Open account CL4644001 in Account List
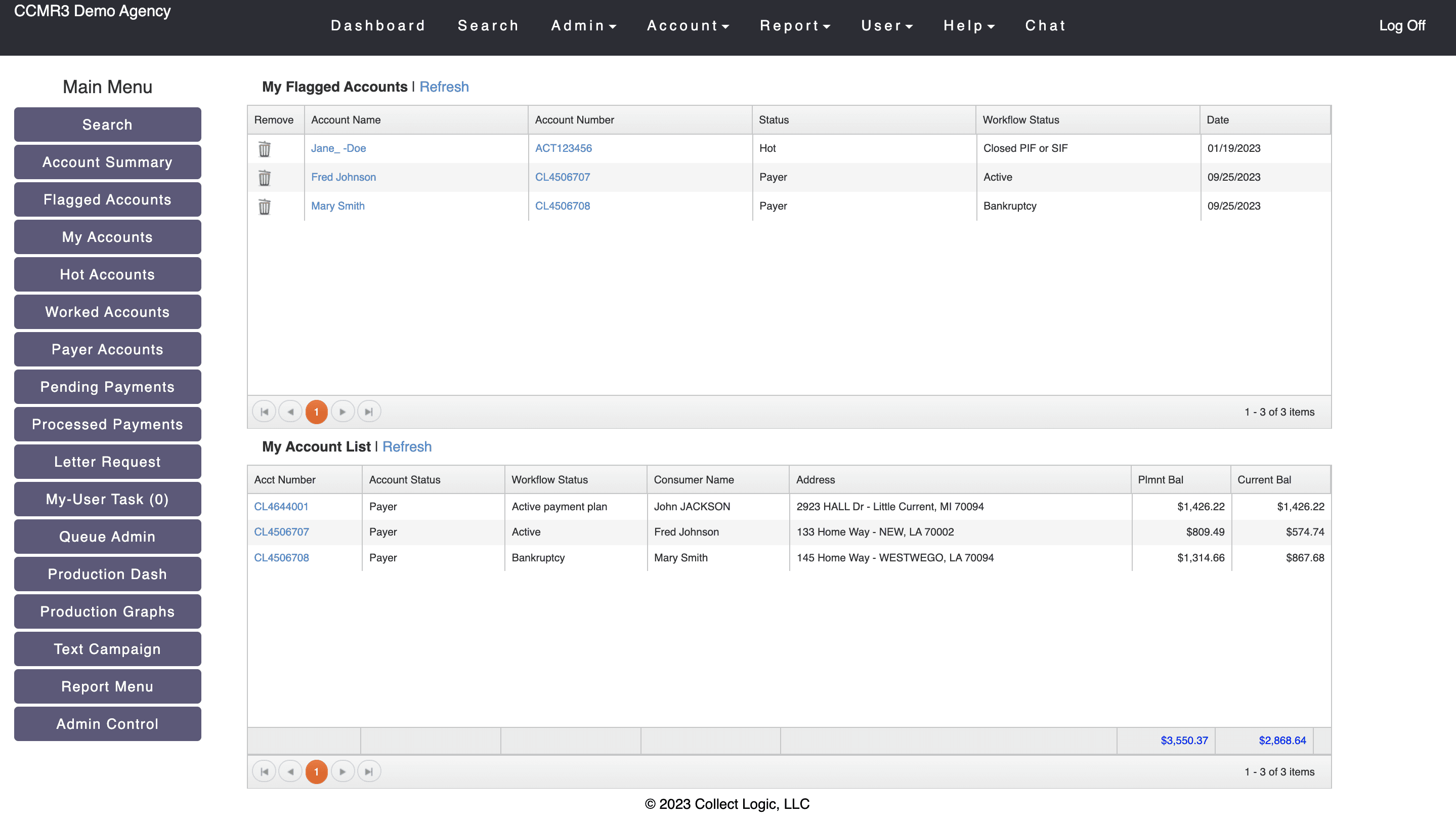Screen dimensions: 1456x818 pos(281,506)
